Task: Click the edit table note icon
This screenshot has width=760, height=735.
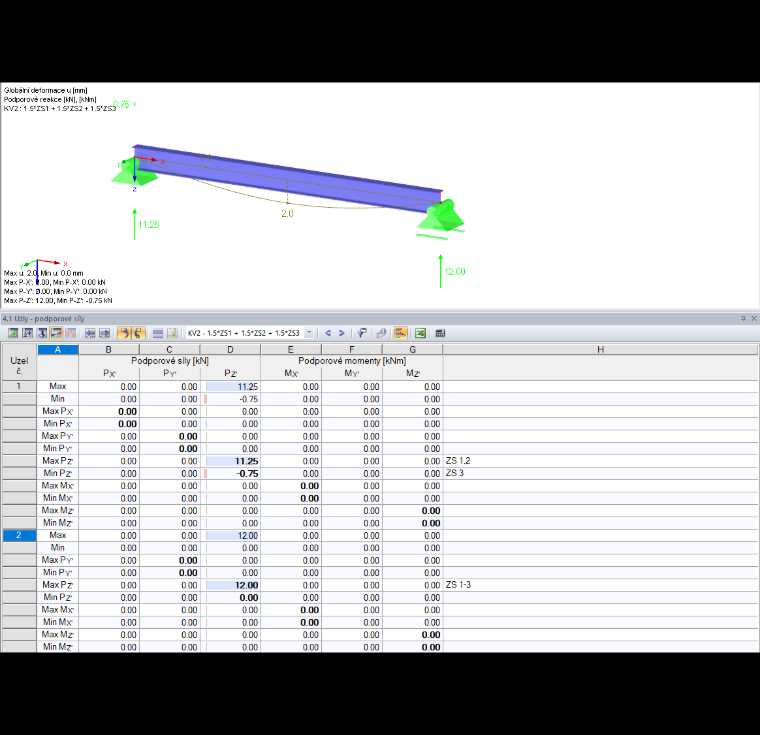Action: coord(172,333)
